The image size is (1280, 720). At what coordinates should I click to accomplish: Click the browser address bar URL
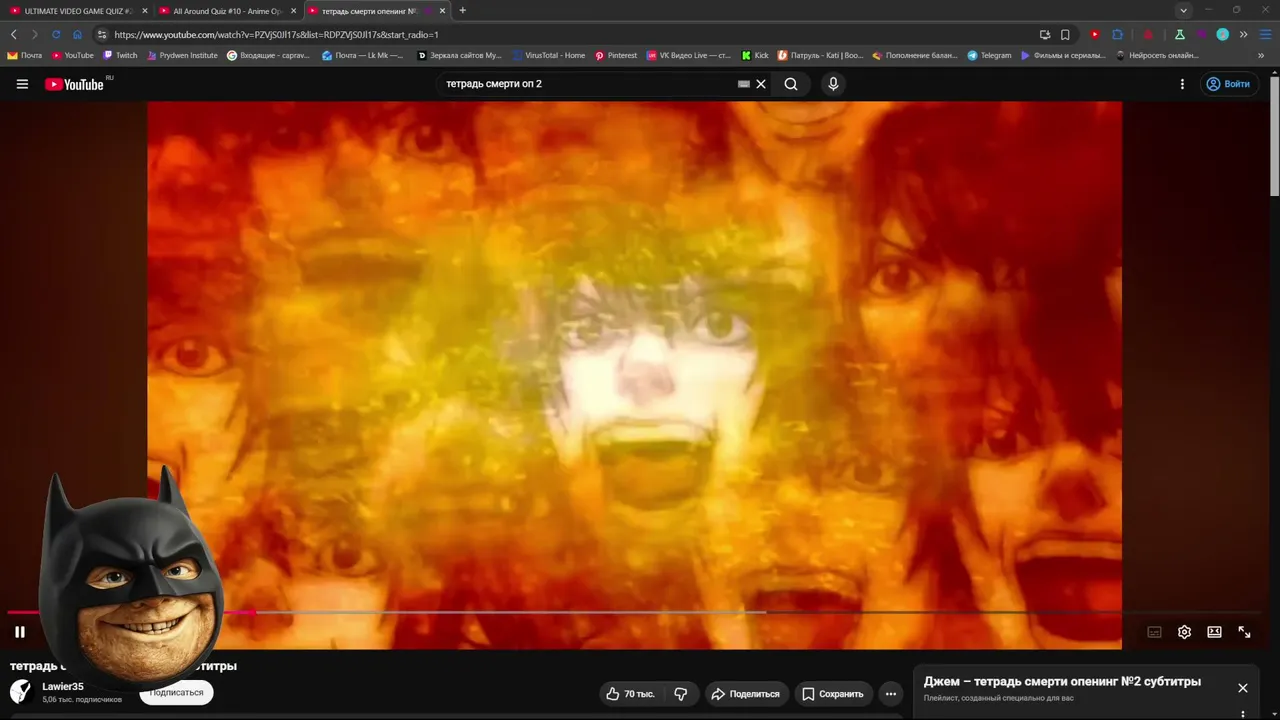pyautogui.click(x=276, y=35)
